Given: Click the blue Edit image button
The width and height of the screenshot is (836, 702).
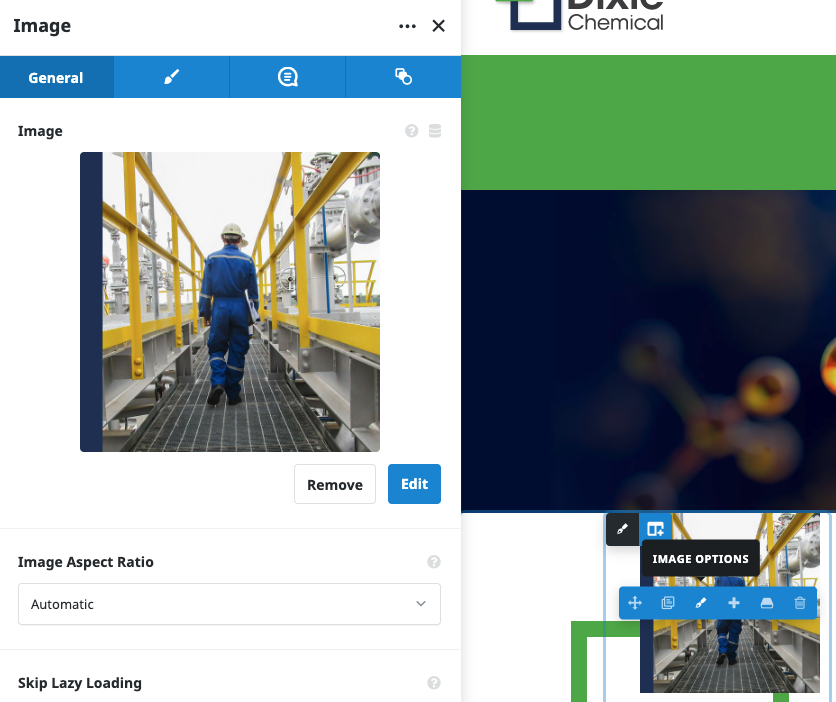Looking at the screenshot, I should point(414,484).
